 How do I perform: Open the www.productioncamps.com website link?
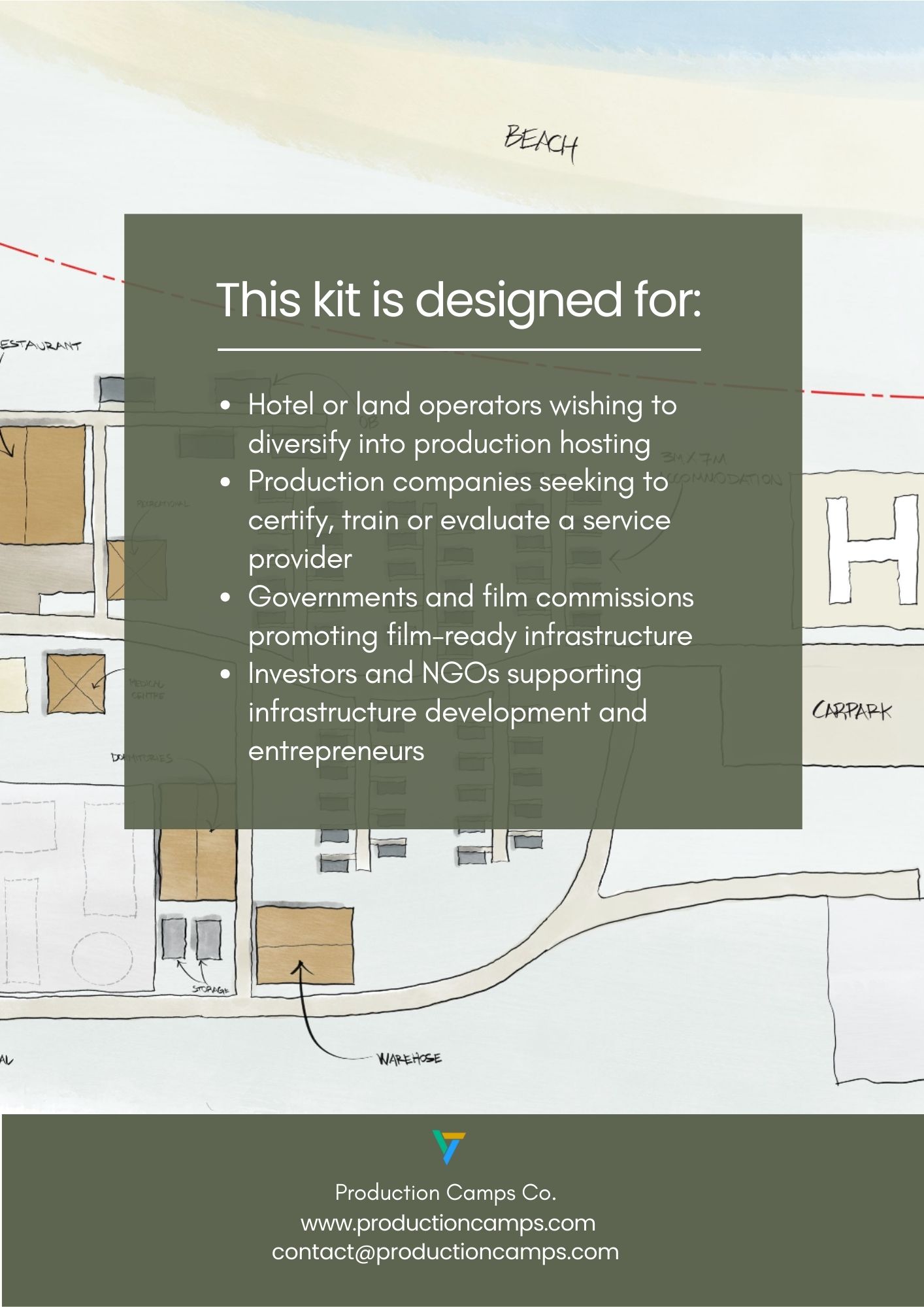448,1222
